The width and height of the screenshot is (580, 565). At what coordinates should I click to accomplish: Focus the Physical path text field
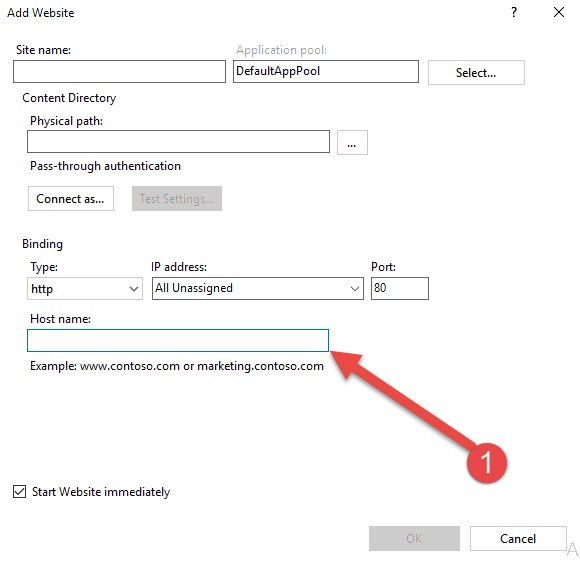(178, 141)
